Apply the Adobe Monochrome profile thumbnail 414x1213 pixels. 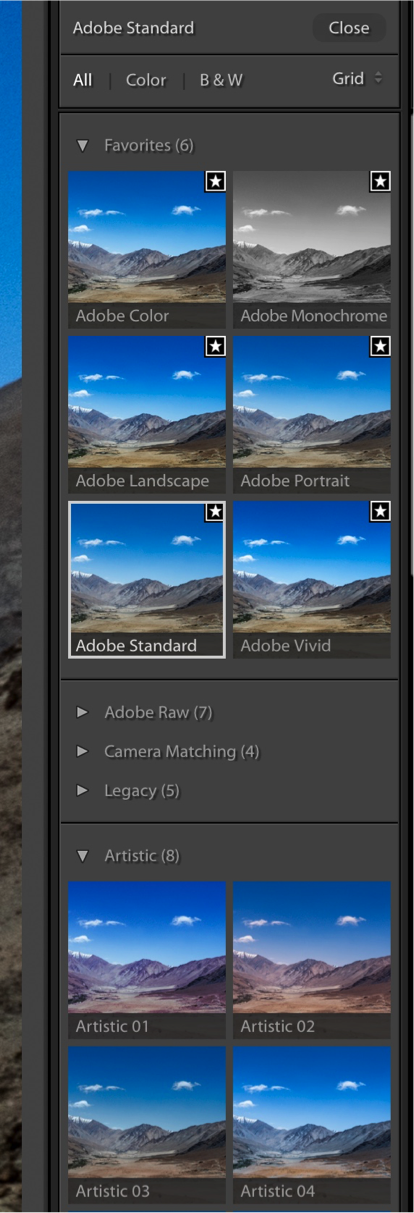312,249
